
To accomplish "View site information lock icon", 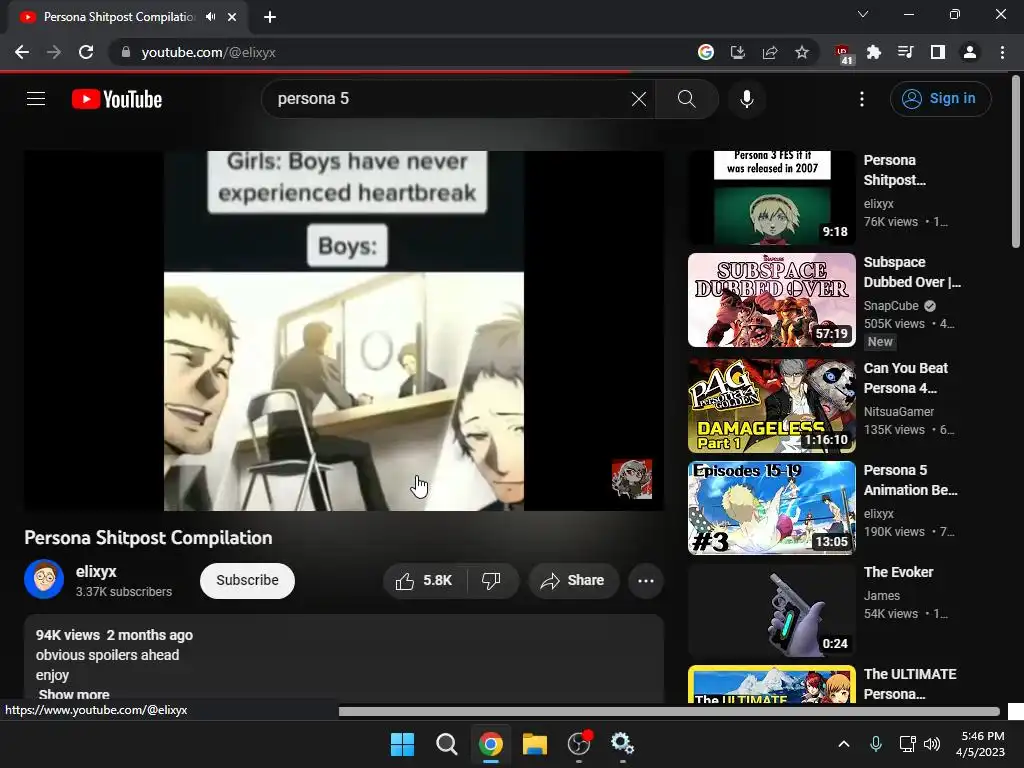I will pyautogui.click(x=126, y=52).
